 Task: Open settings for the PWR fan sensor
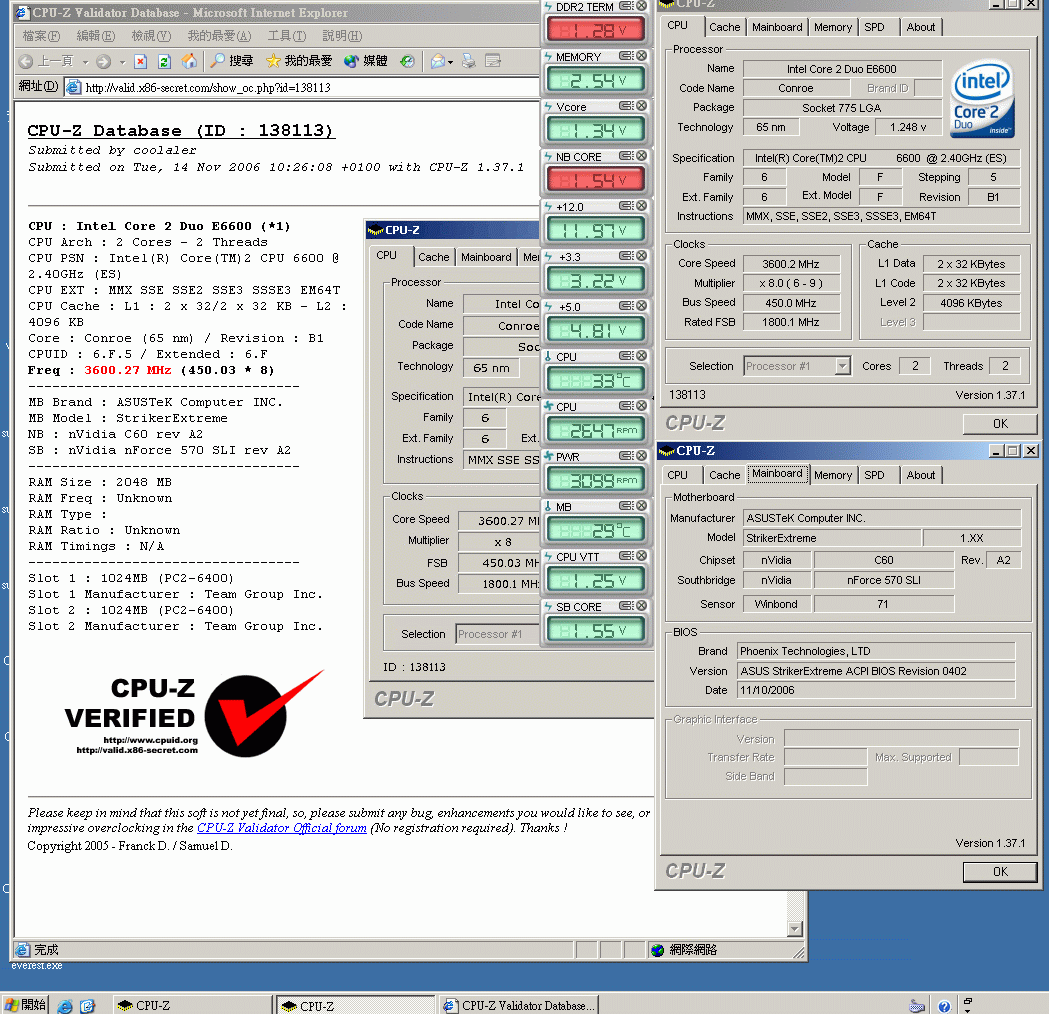[x=626, y=455]
